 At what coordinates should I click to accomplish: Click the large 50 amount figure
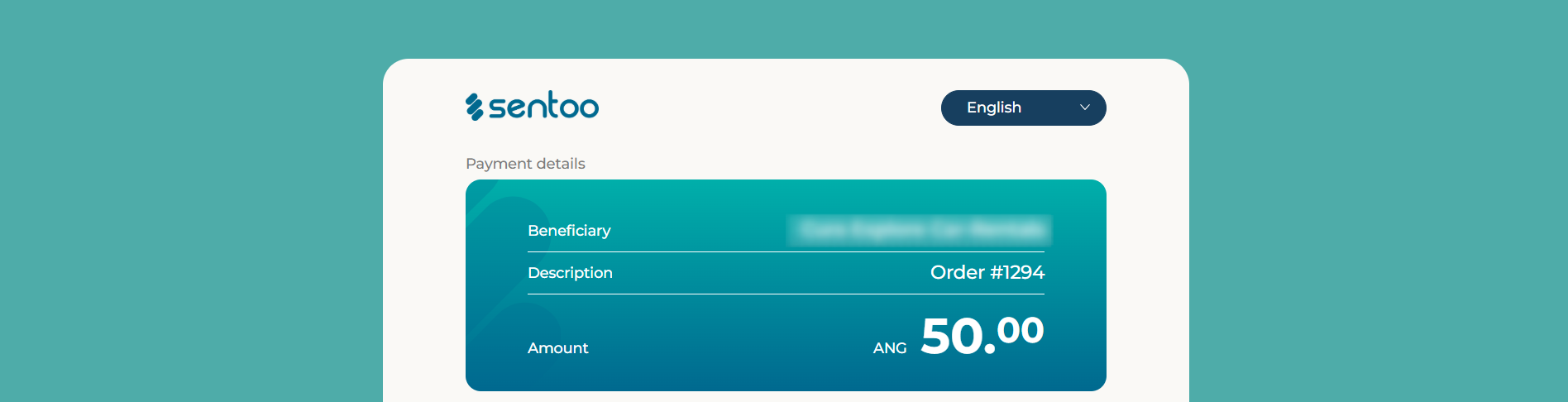tap(952, 337)
